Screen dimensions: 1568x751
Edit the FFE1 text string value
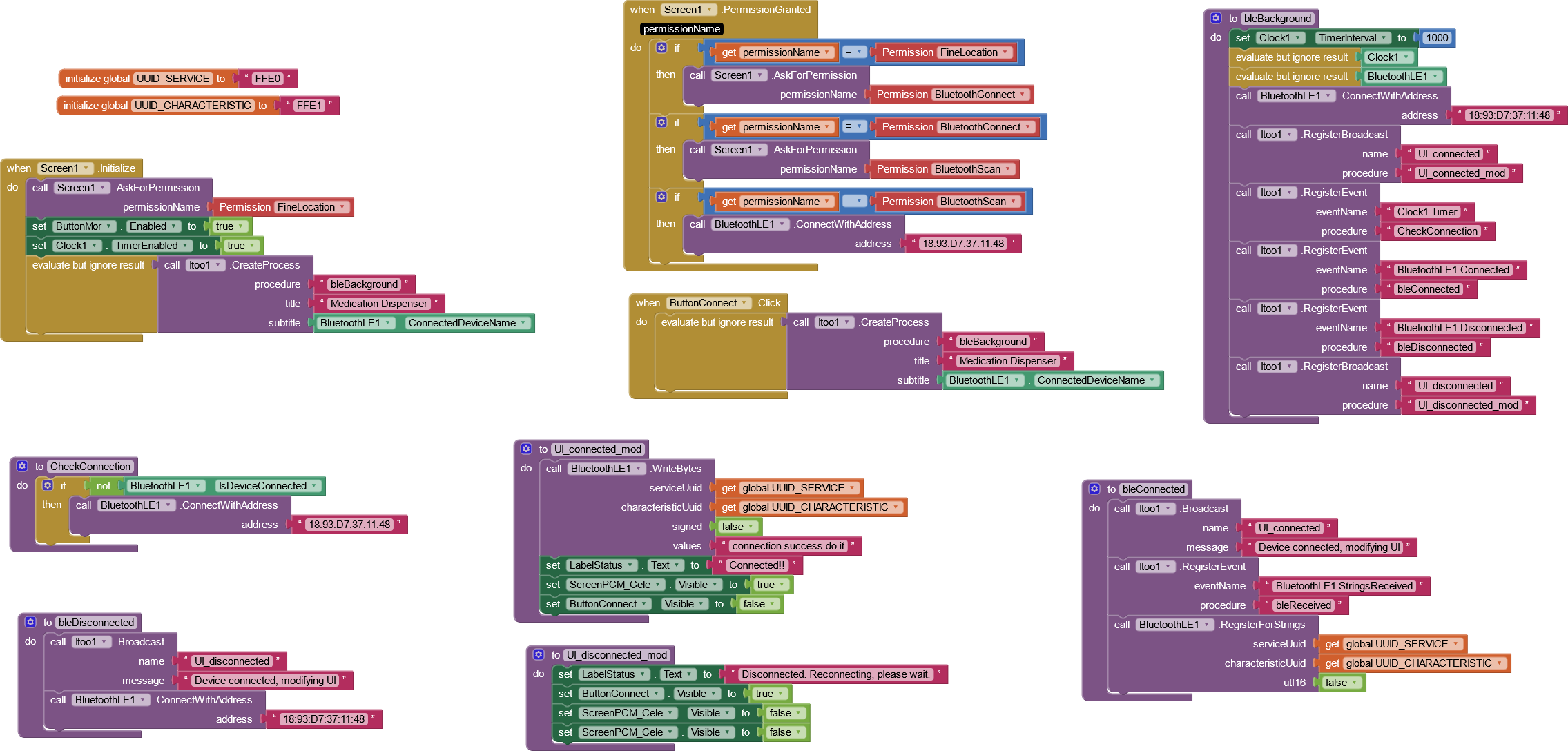(x=309, y=106)
